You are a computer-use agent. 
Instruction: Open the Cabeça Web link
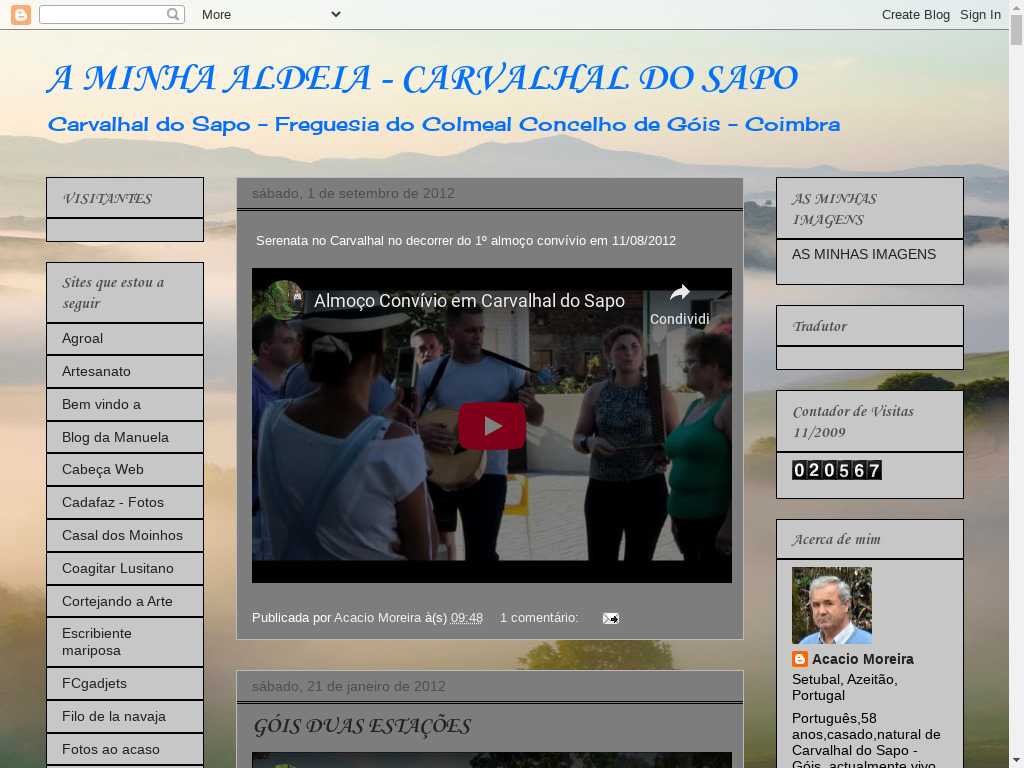(103, 470)
